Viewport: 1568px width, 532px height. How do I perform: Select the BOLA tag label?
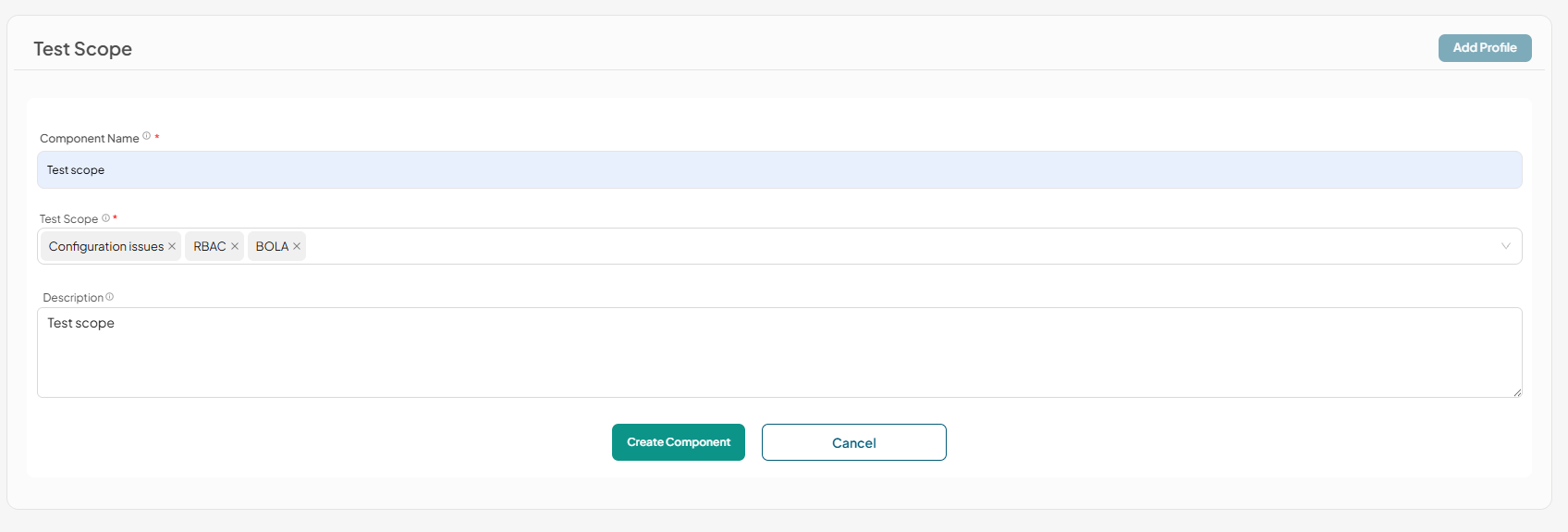[x=272, y=246]
